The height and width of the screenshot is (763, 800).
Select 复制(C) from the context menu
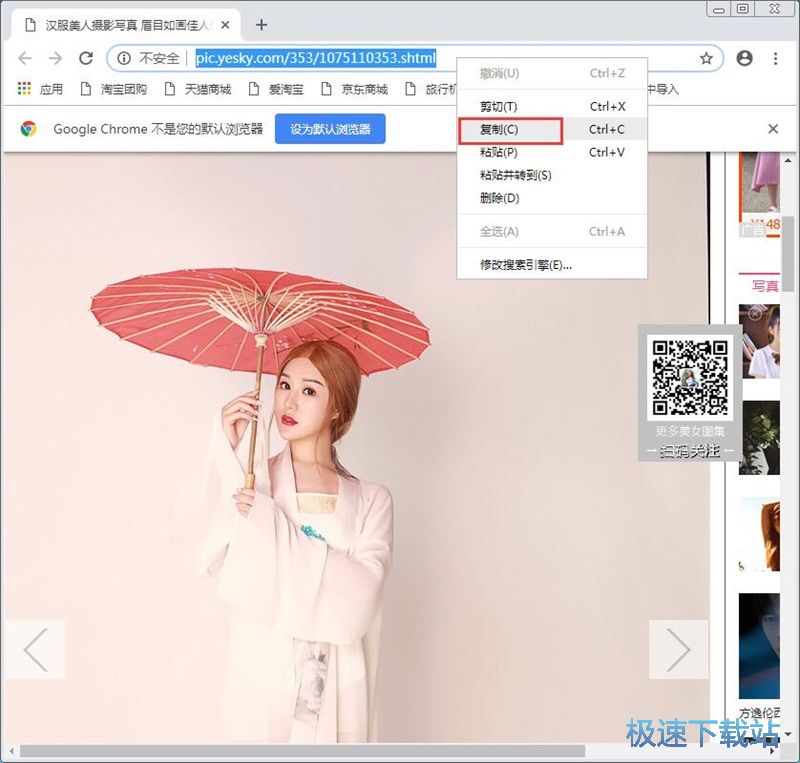(x=499, y=129)
